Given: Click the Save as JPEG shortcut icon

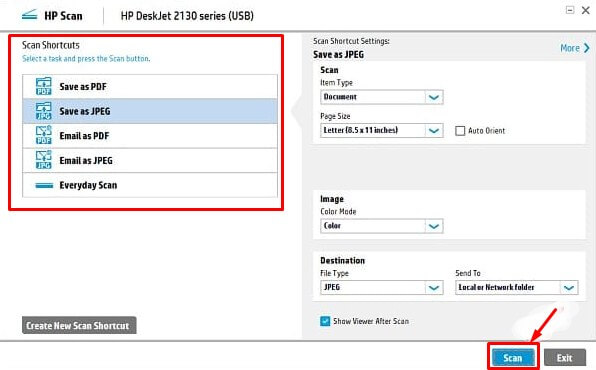Looking at the screenshot, I should point(43,111).
